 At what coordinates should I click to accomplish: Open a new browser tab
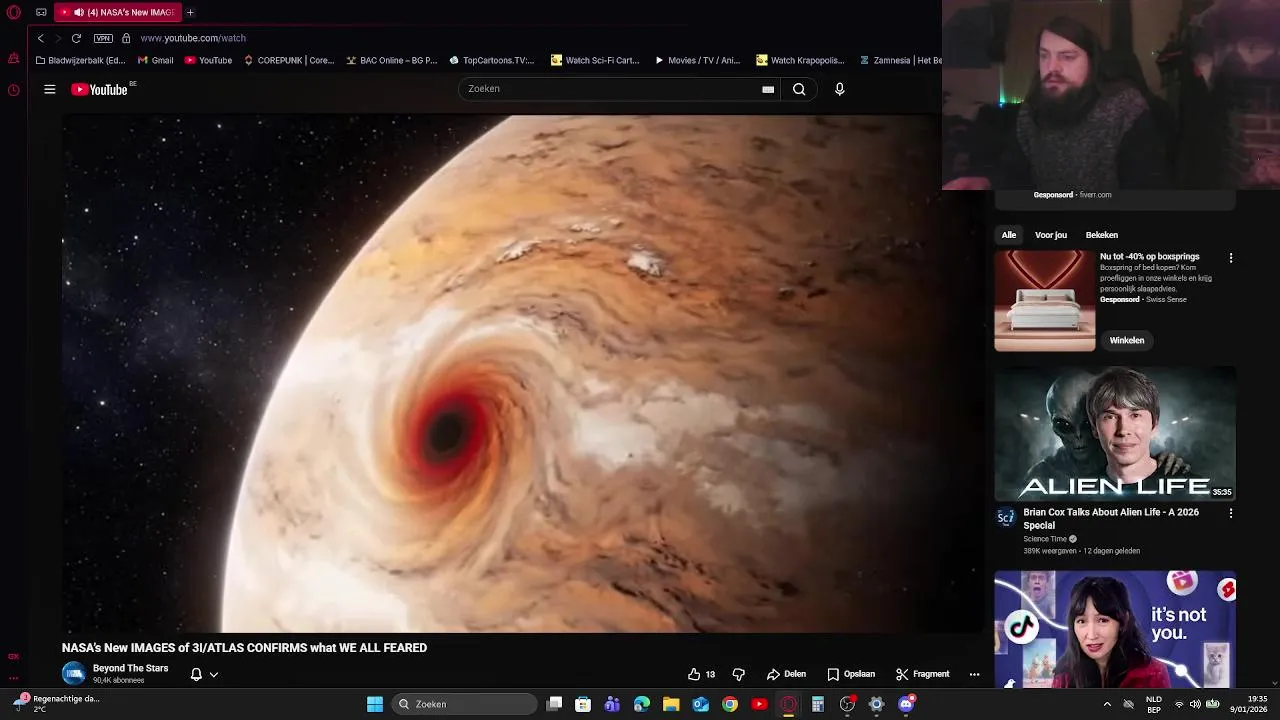tap(190, 12)
